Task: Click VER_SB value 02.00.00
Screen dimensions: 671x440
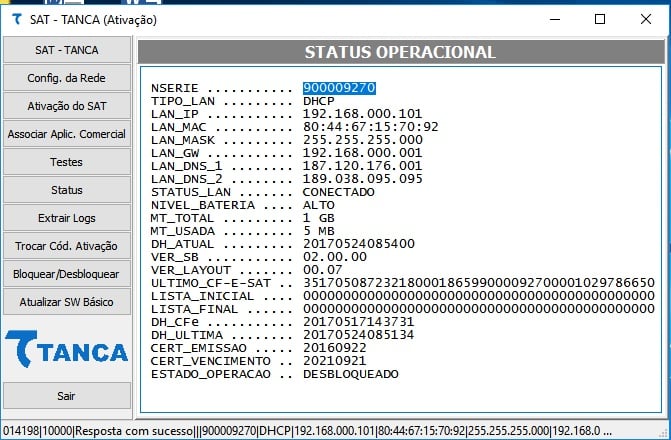Action: coord(335,257)
